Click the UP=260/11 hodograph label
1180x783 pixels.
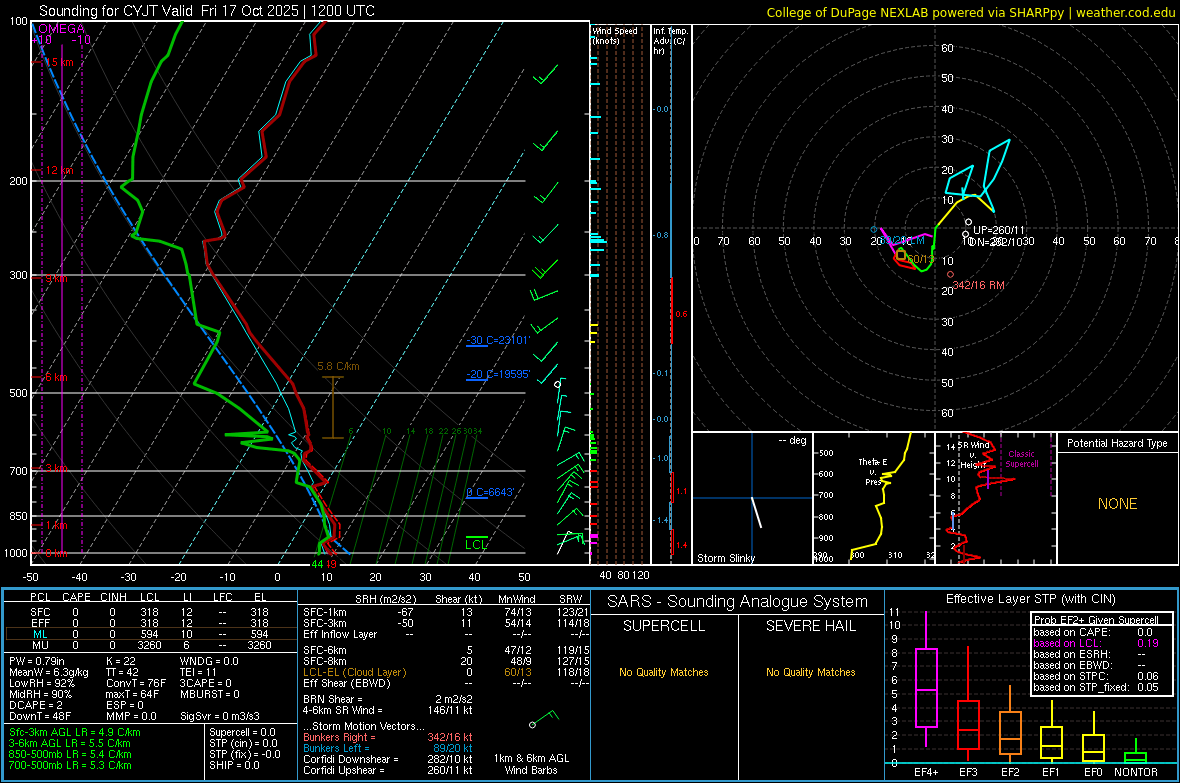point(999,230)
